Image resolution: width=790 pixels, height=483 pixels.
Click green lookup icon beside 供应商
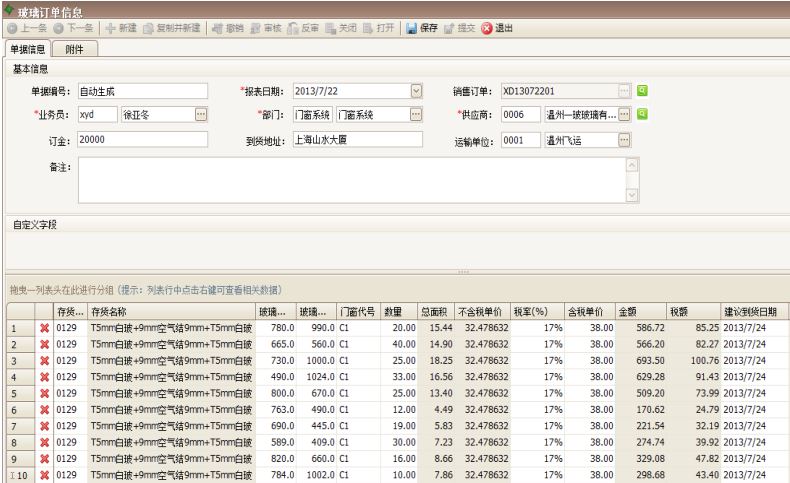(642, 114)
